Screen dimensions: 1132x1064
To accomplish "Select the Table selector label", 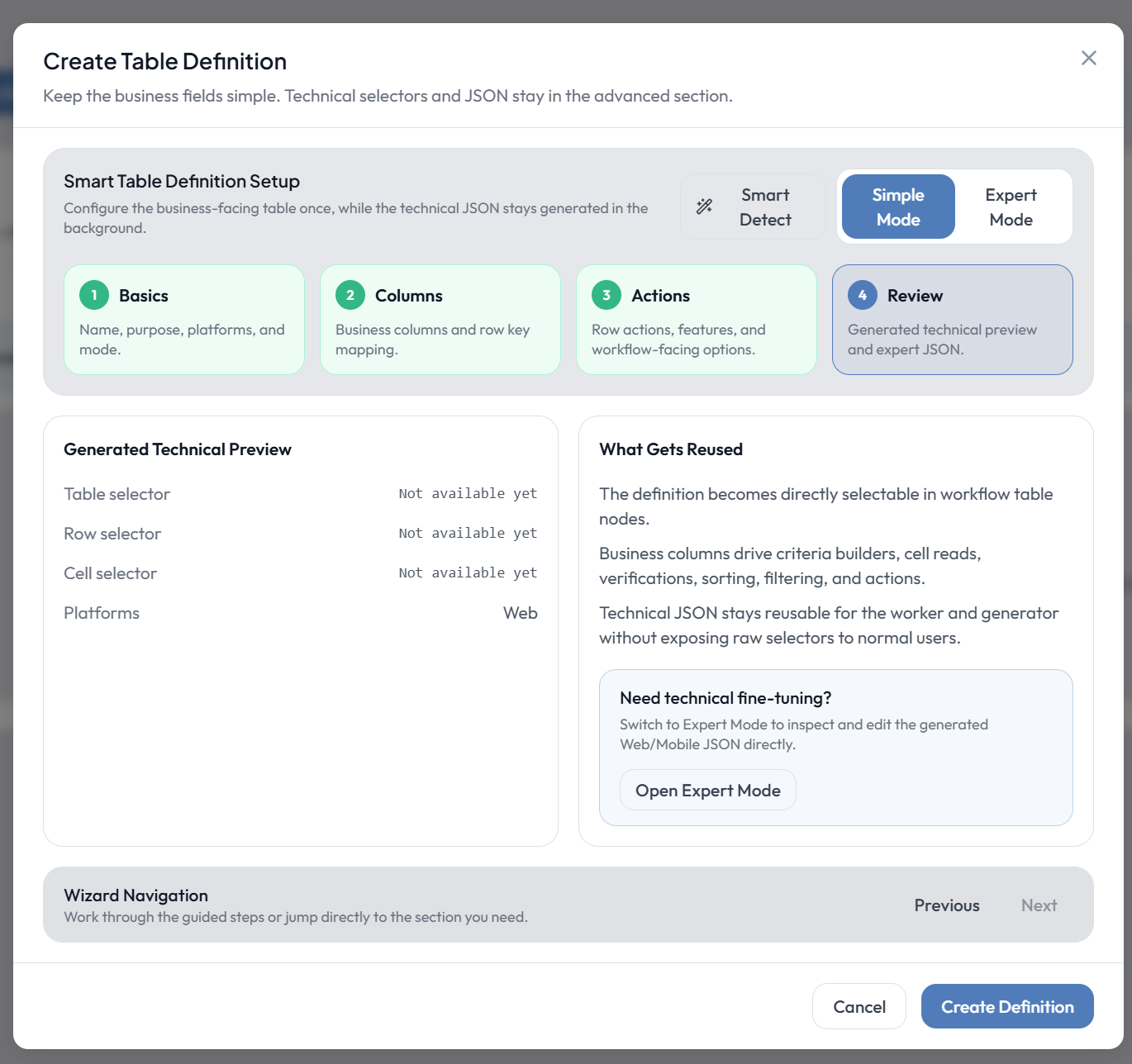I will pyautogui.click(x=117, y=494).
